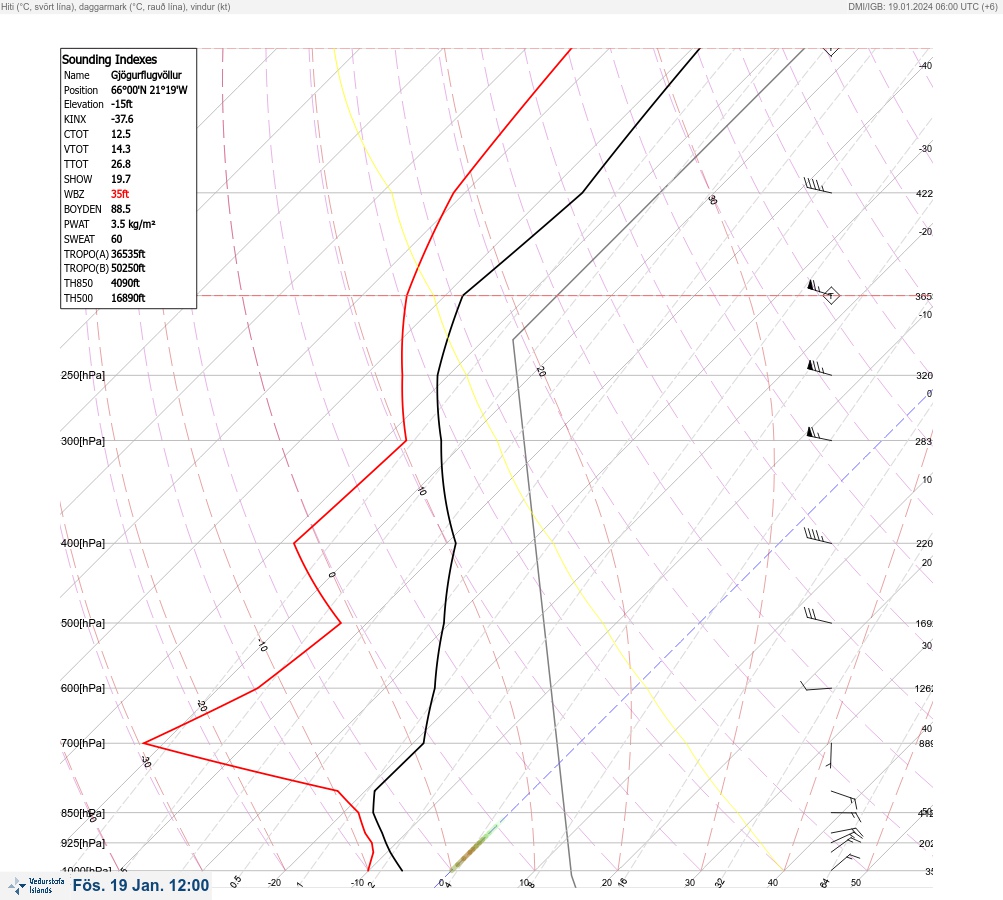Image resolution: width=1003 pixels, height=900 pixels.
Task: Click the wind barb at the 600 hPa level
Action: 816,686
